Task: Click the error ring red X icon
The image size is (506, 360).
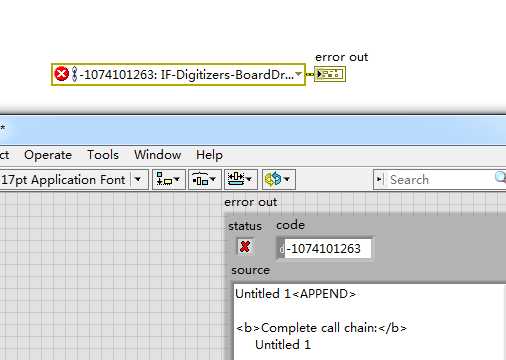Action: 61,74
